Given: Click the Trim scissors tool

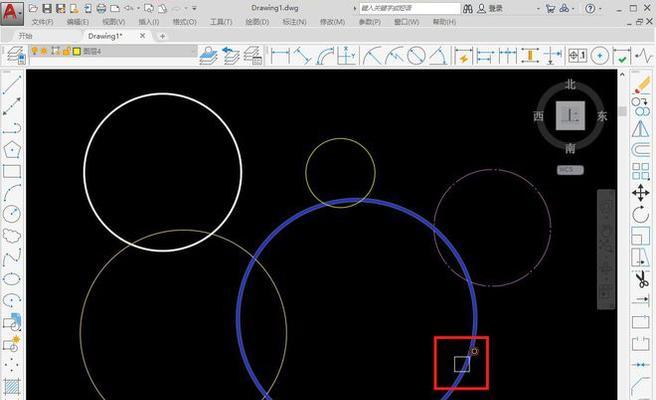Looking at the screenshot, I should pos(642,279).
